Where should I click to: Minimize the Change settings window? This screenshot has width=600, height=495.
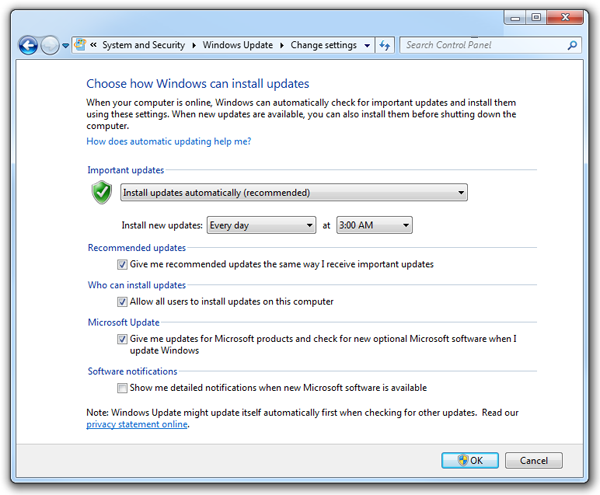click(x=515, y=18)
